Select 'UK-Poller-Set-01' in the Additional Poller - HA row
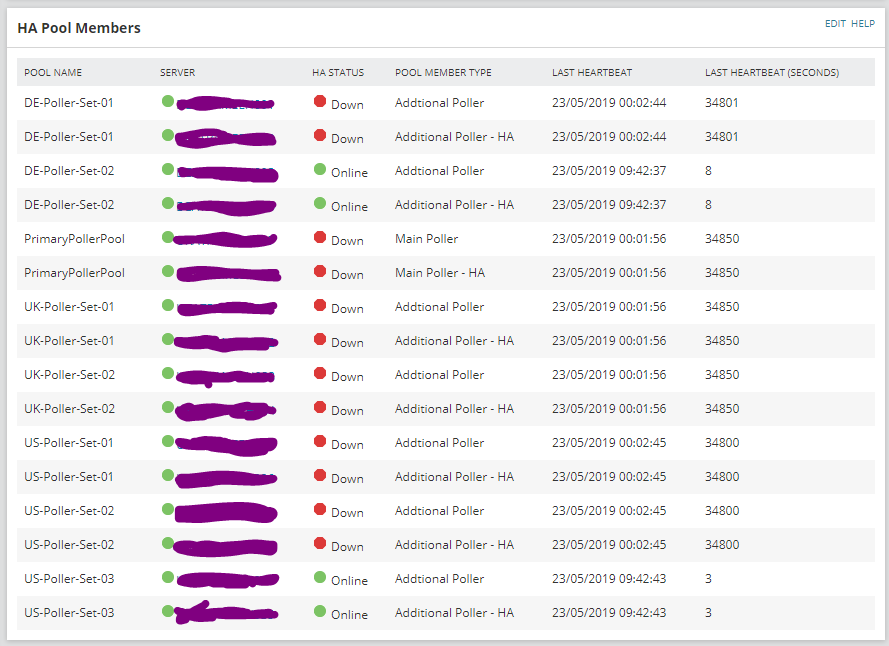This screenshot has height=646, width=889. 69,341
